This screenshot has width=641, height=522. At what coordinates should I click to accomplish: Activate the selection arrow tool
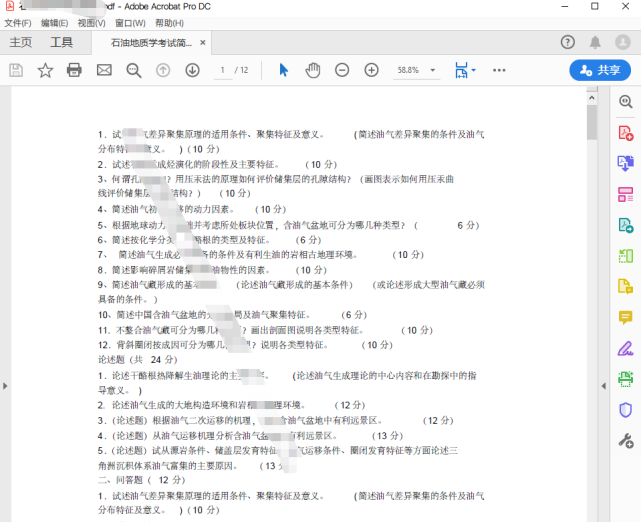pos(283,70)
